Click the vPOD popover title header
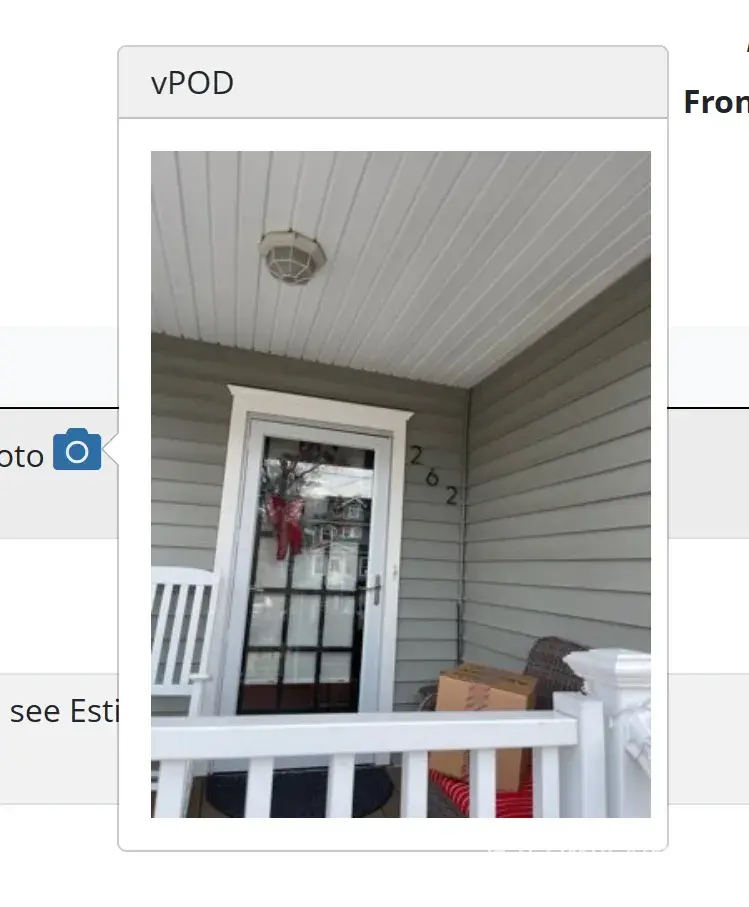This screenshot has width=749, height=907. pos(393,83)
